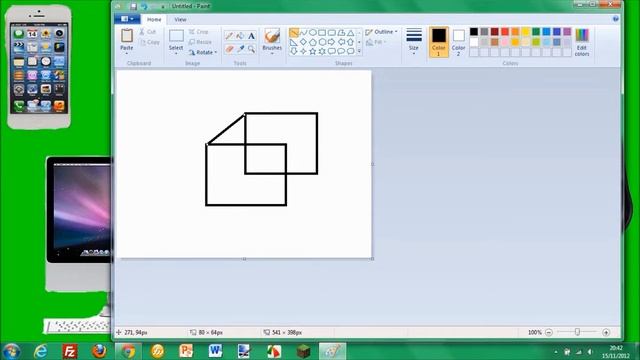Choose the Diamond shape
This screenshot has height=360, width=640.
pyautogui.click(x=303, y=42)
